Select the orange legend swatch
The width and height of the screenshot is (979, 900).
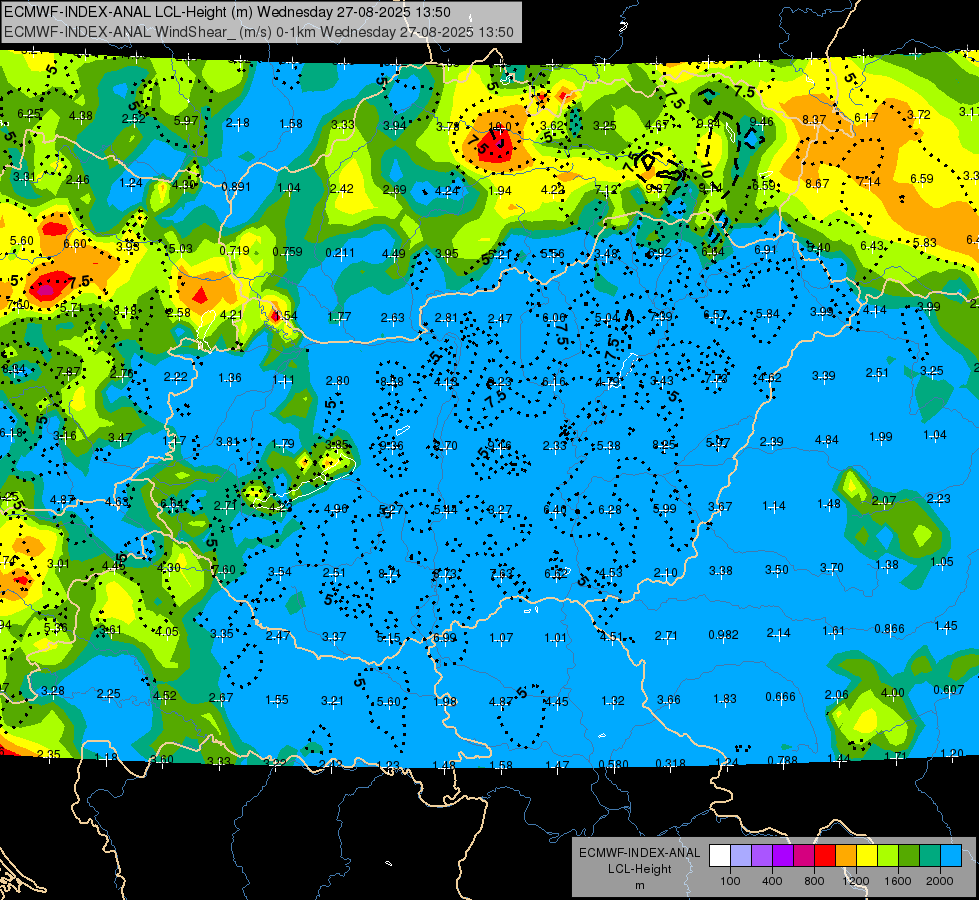(846, 856)
